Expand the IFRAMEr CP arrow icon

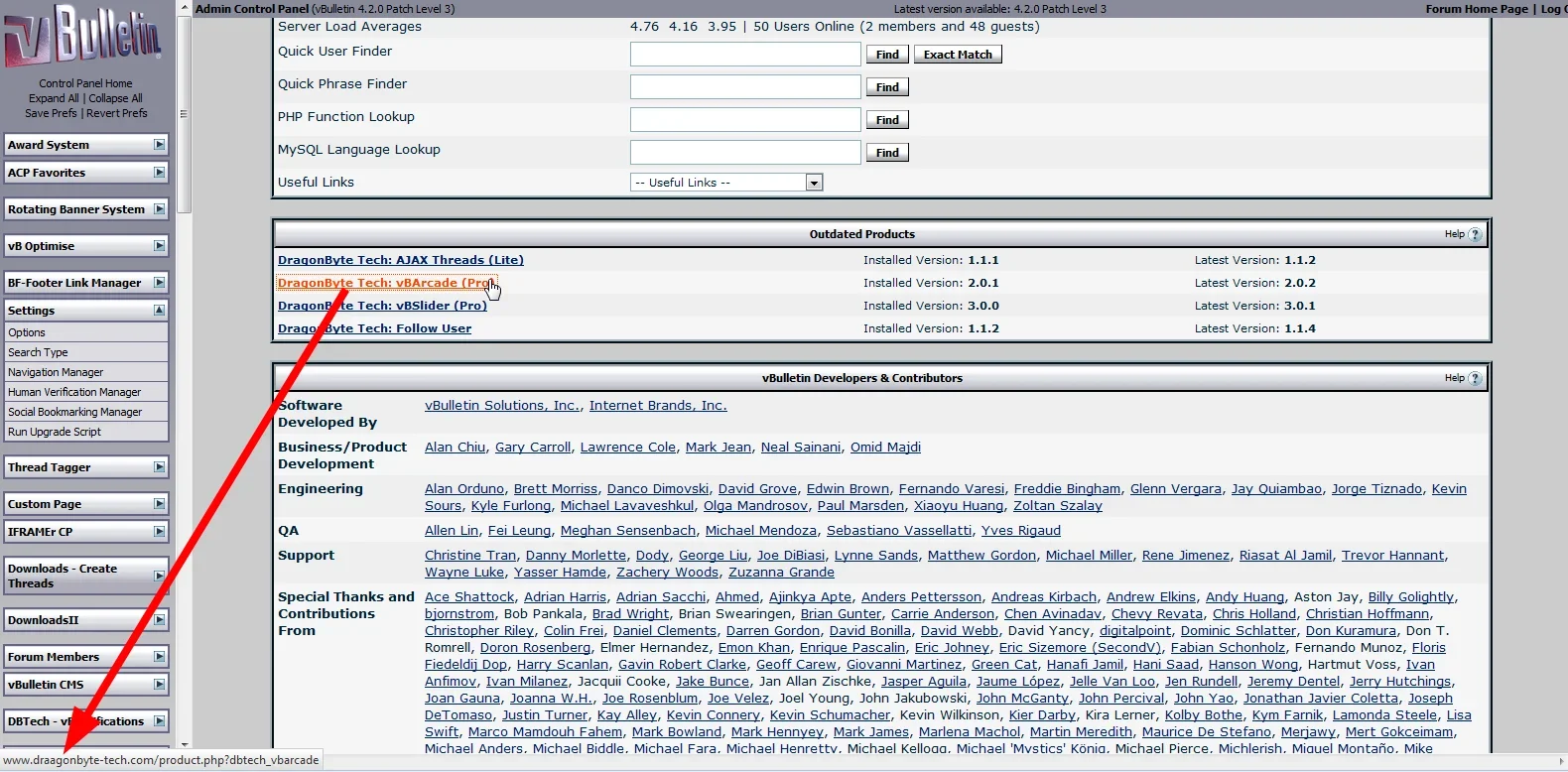click(x=159, y=532)
